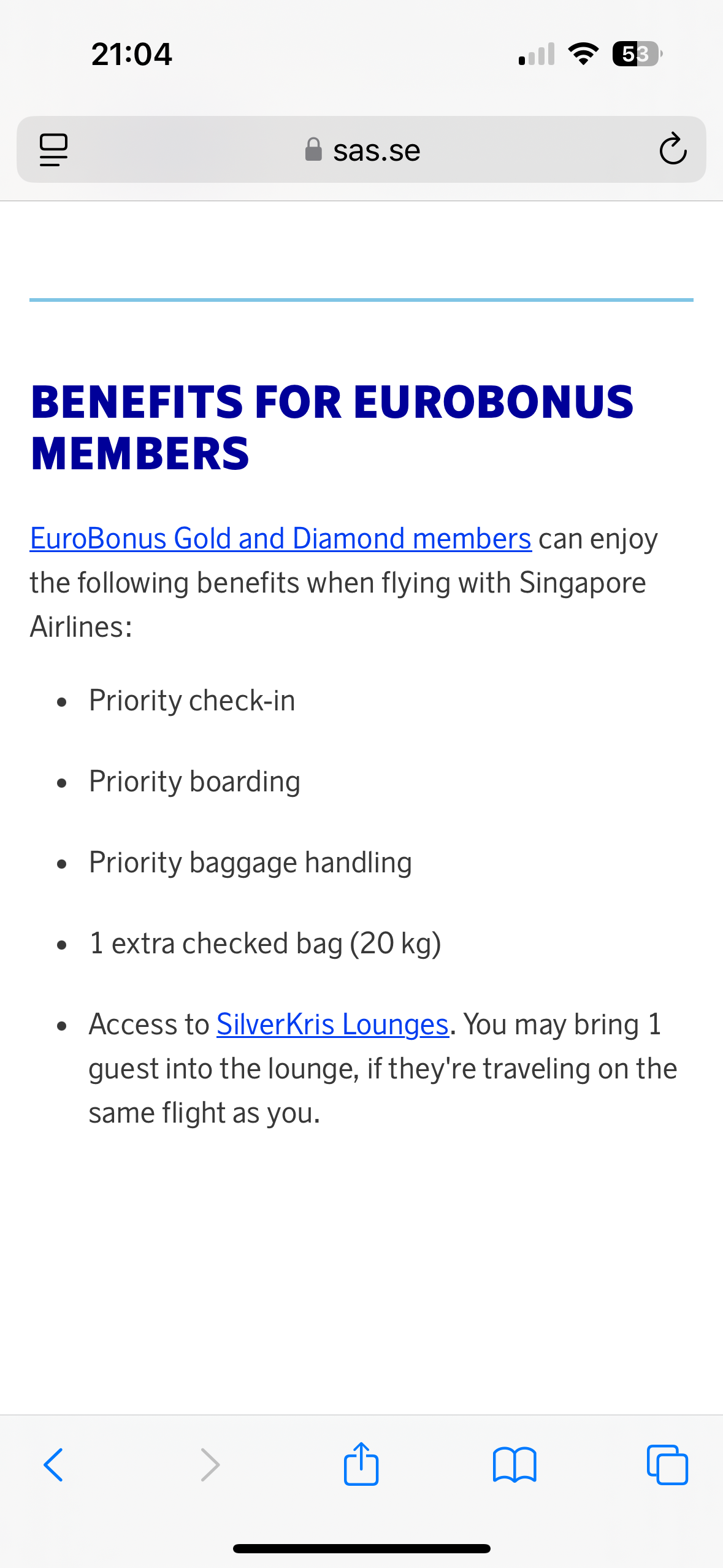The image size is (723, 1568).
Task: Open the SilverKris Lounges link
Action: point(332,1024)
